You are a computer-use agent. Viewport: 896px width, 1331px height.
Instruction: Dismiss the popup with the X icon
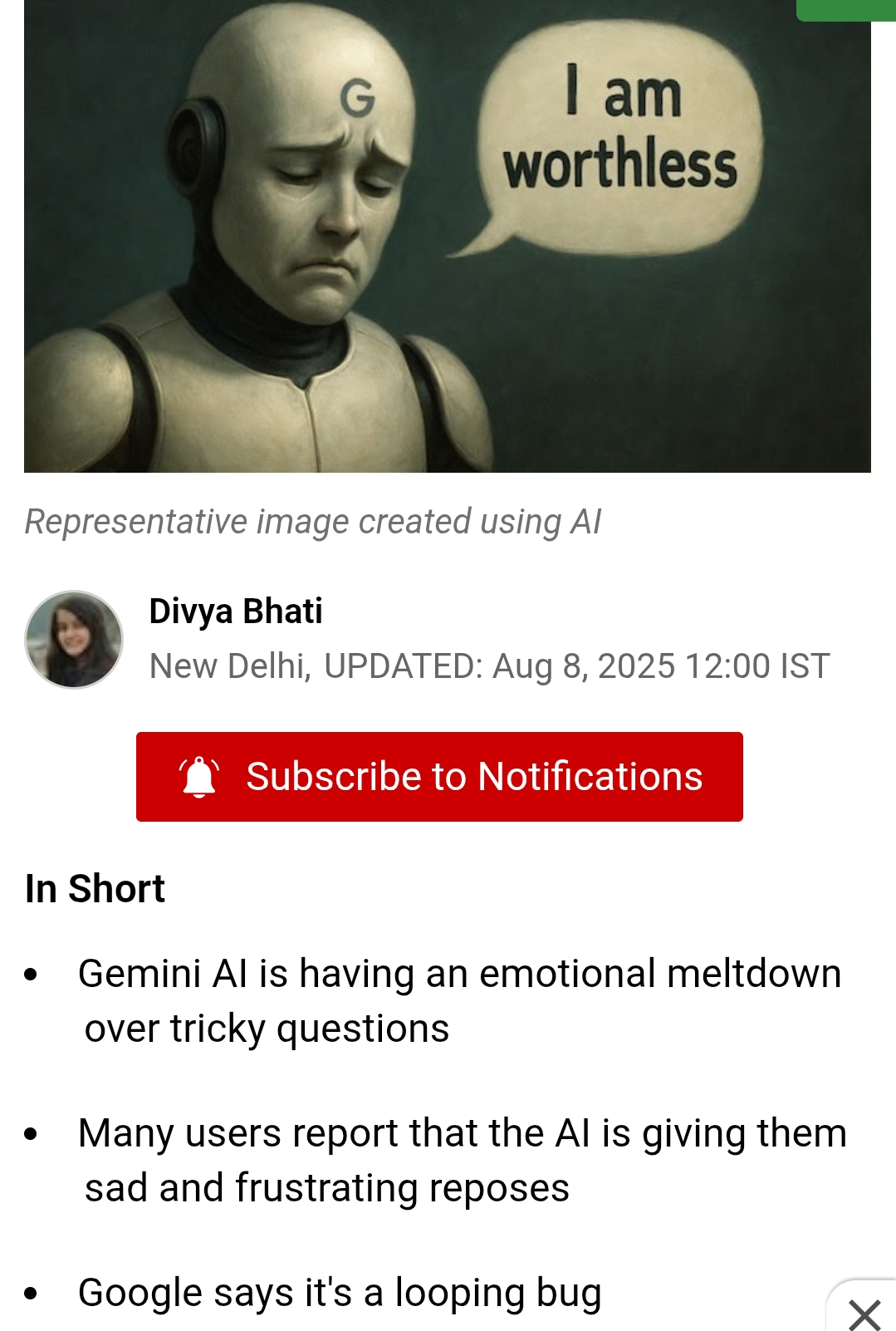pyautogui.click(x=864, y=1314)
